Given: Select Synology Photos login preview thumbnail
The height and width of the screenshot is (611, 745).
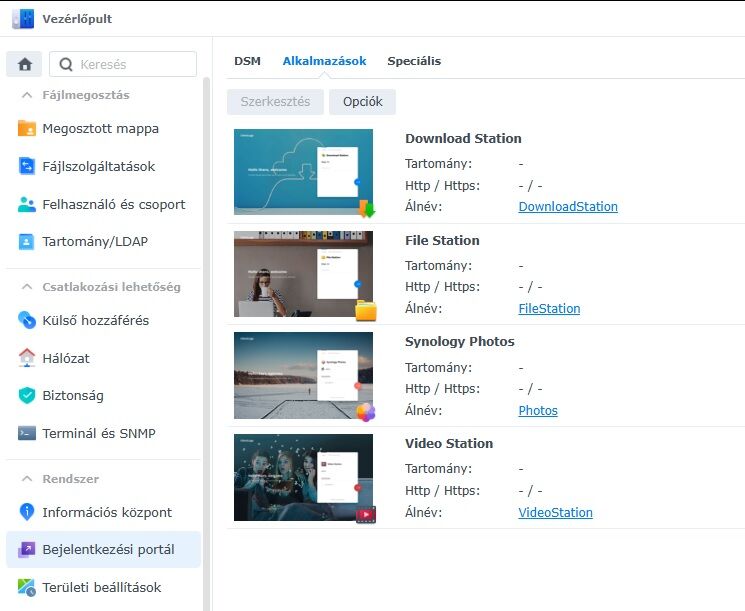Looking at the screenshot, I should point(303,375).
